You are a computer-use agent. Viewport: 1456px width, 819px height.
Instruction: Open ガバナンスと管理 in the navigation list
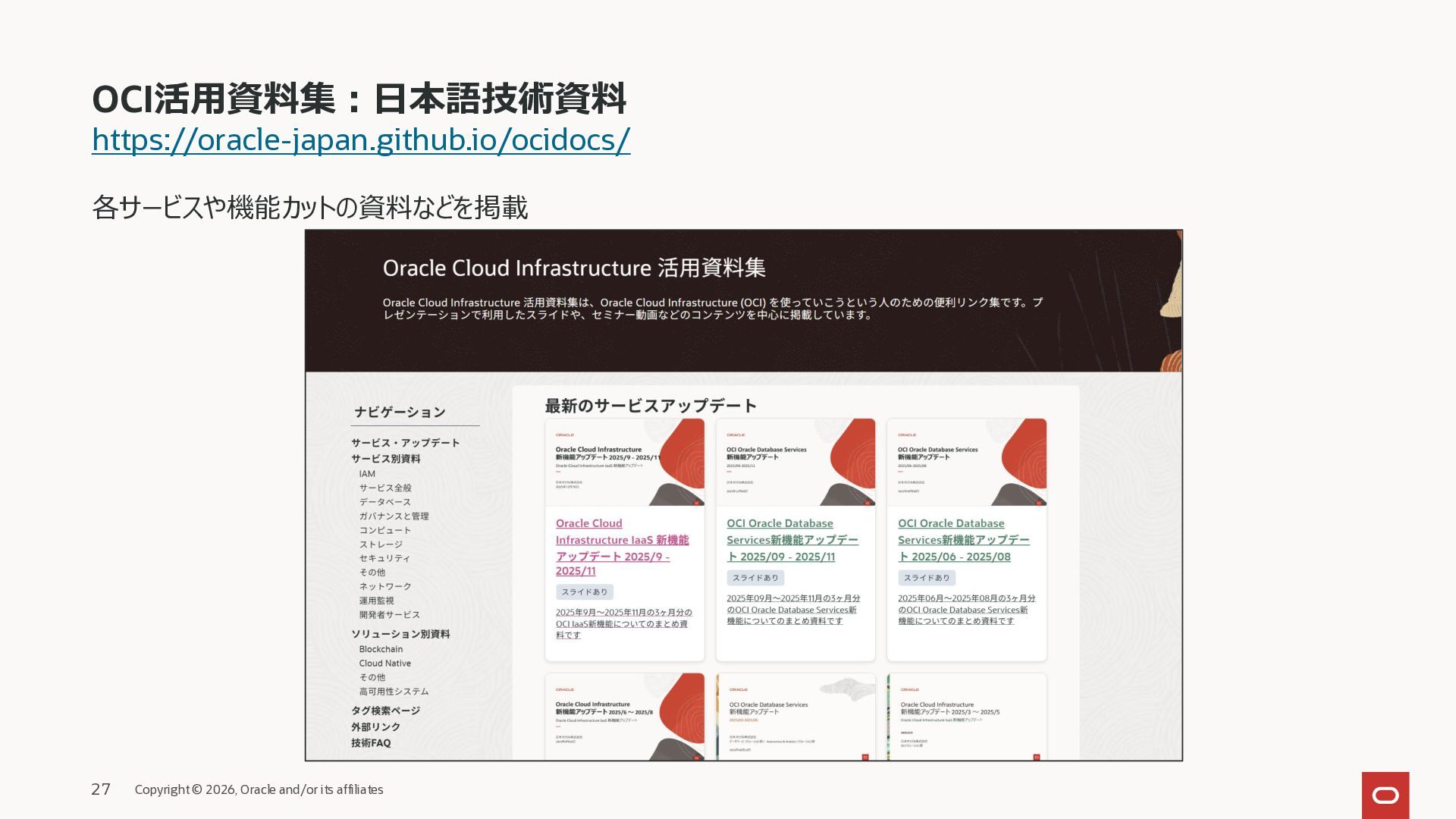(394, 516)
